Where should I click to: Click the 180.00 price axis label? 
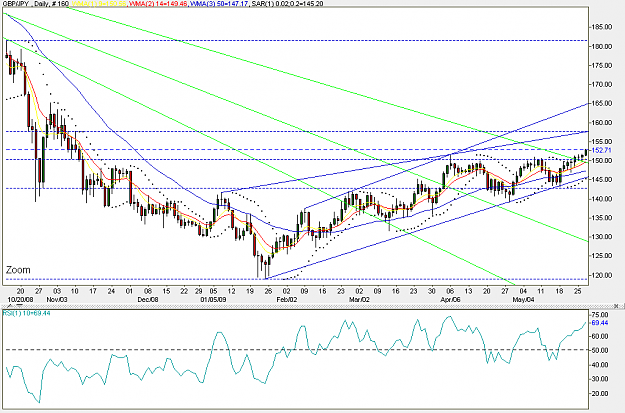tap(602, 46)
